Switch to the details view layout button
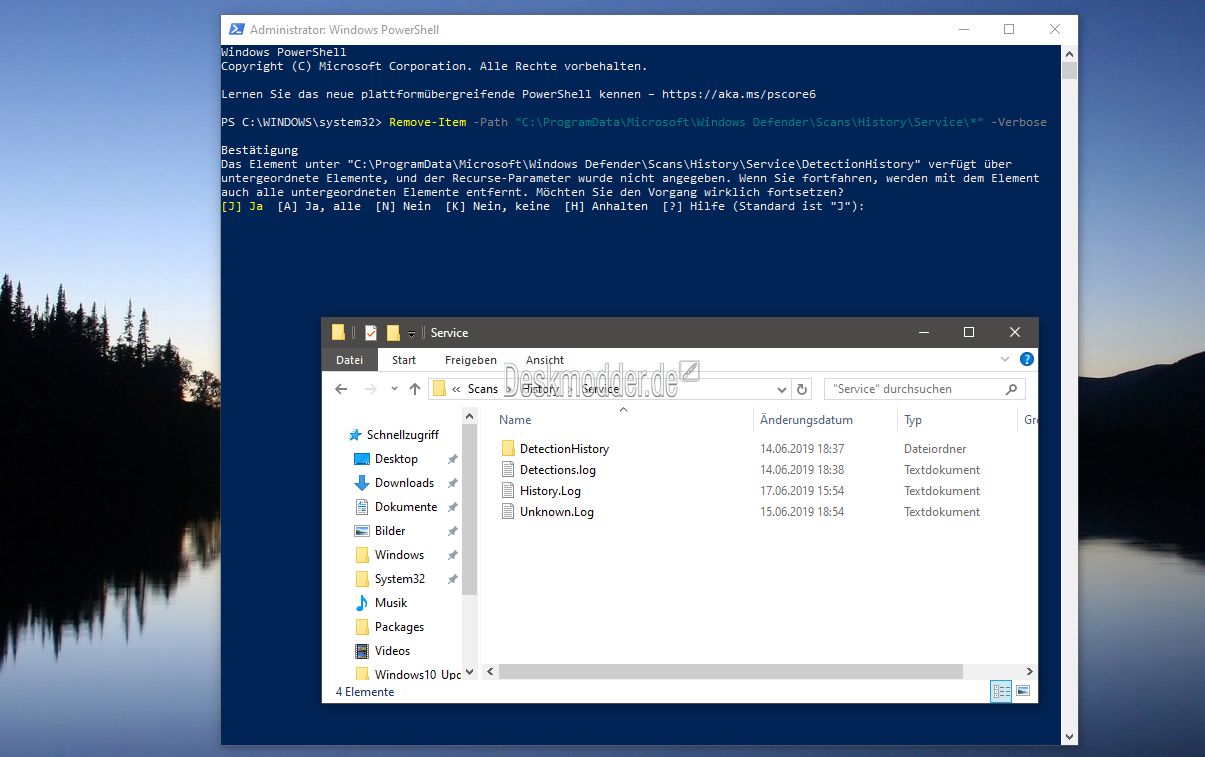1205x757 pixels. (1001, 691)
